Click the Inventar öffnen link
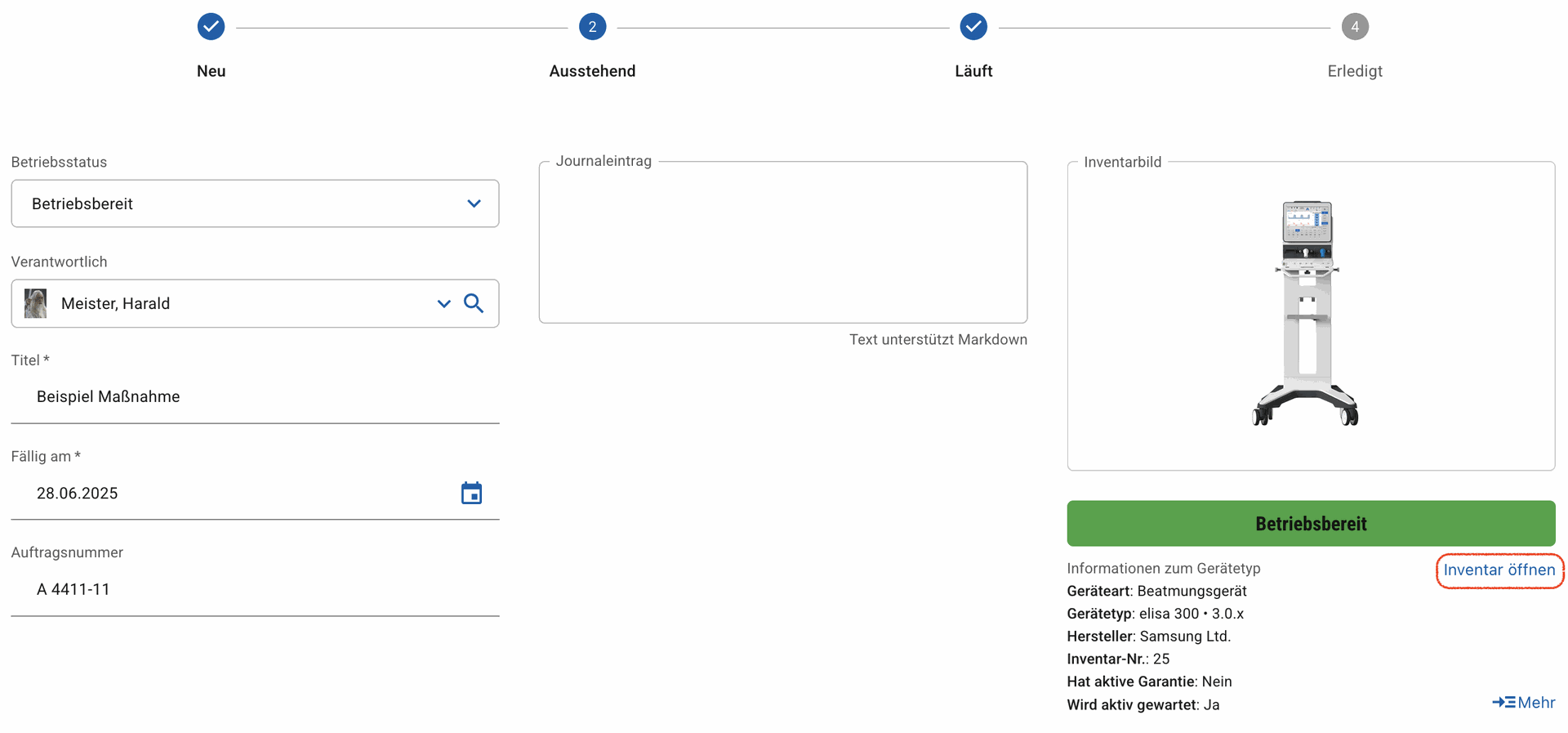 [x=1499, y=570]
